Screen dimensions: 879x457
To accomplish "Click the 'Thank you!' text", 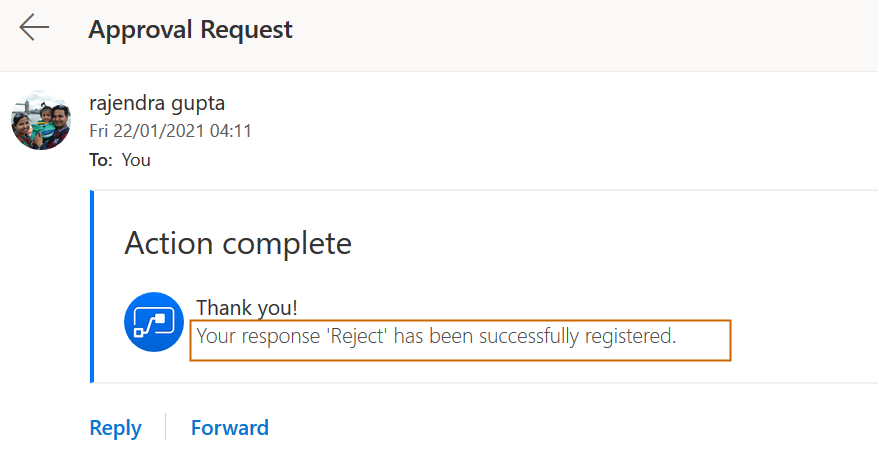I will 246,307.
